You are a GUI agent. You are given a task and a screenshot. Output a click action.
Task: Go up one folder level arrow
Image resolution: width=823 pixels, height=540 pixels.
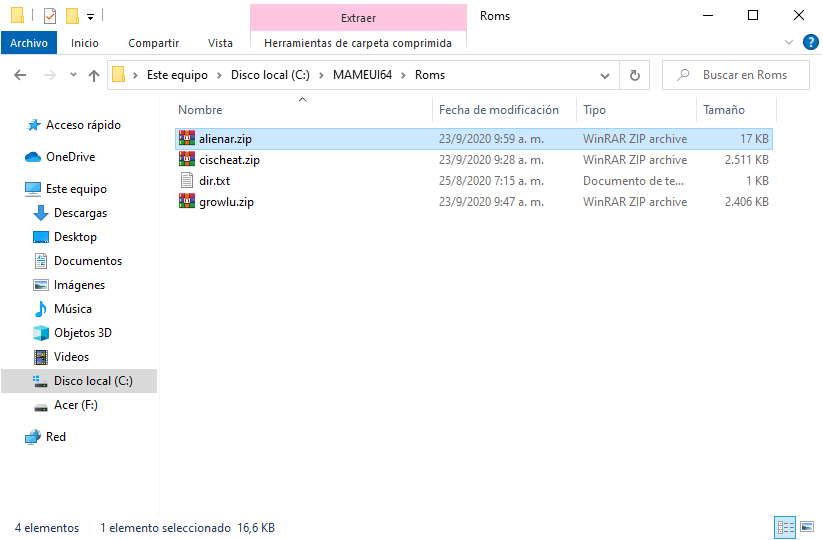pos(94,76)
